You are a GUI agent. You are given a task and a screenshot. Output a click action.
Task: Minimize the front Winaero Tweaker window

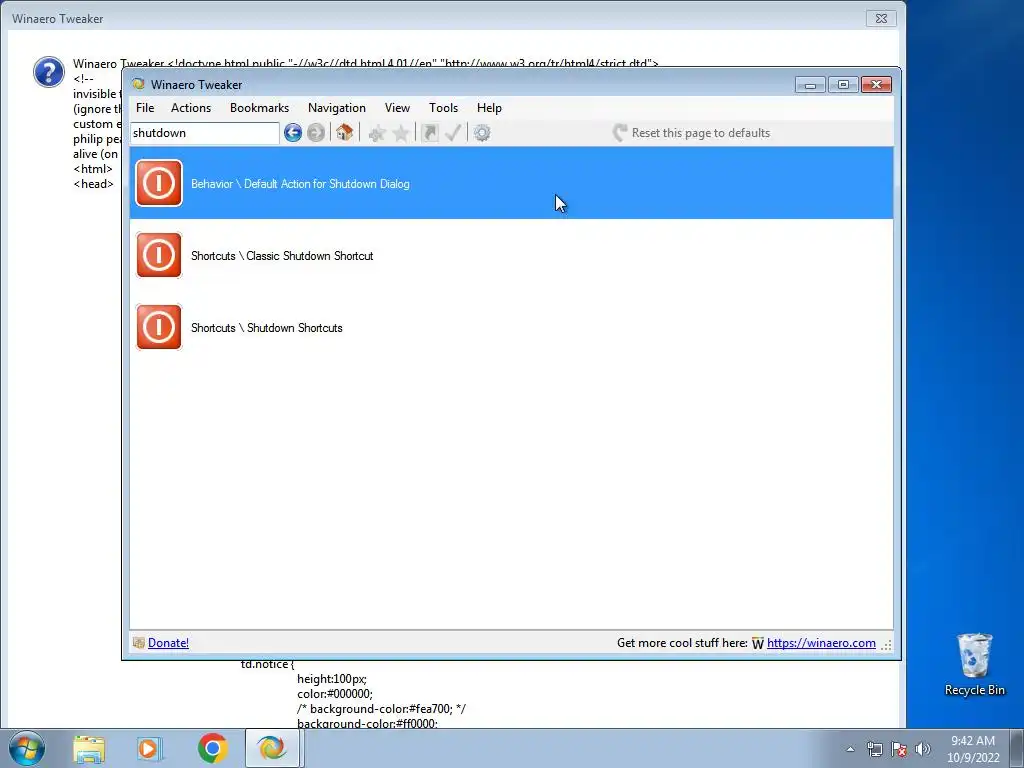click(x=810, y=85)
